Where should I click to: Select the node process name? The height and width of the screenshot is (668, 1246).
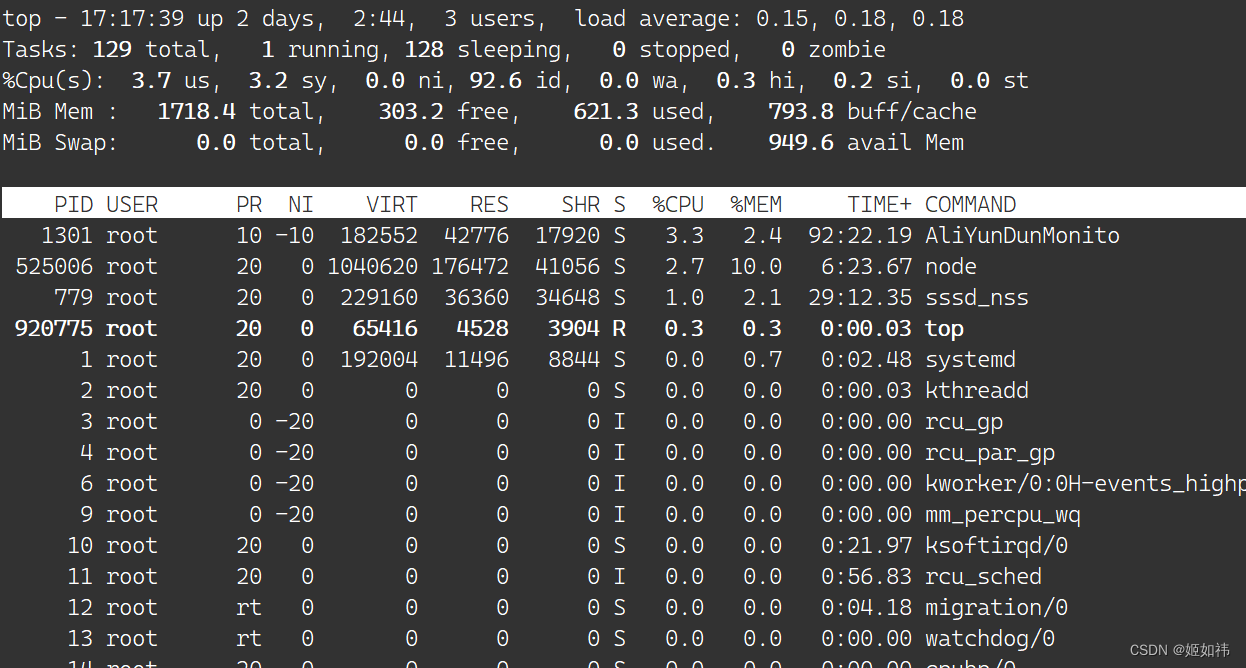[951, 267]
